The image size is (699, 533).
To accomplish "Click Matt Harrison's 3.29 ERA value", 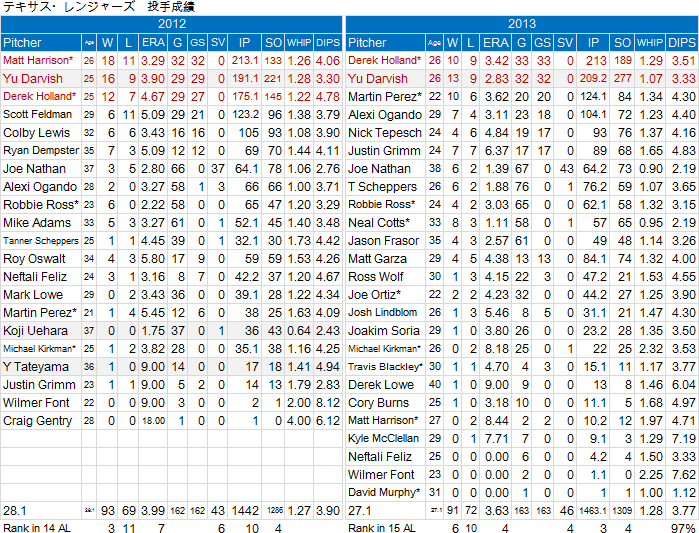I will coord(153,60).
